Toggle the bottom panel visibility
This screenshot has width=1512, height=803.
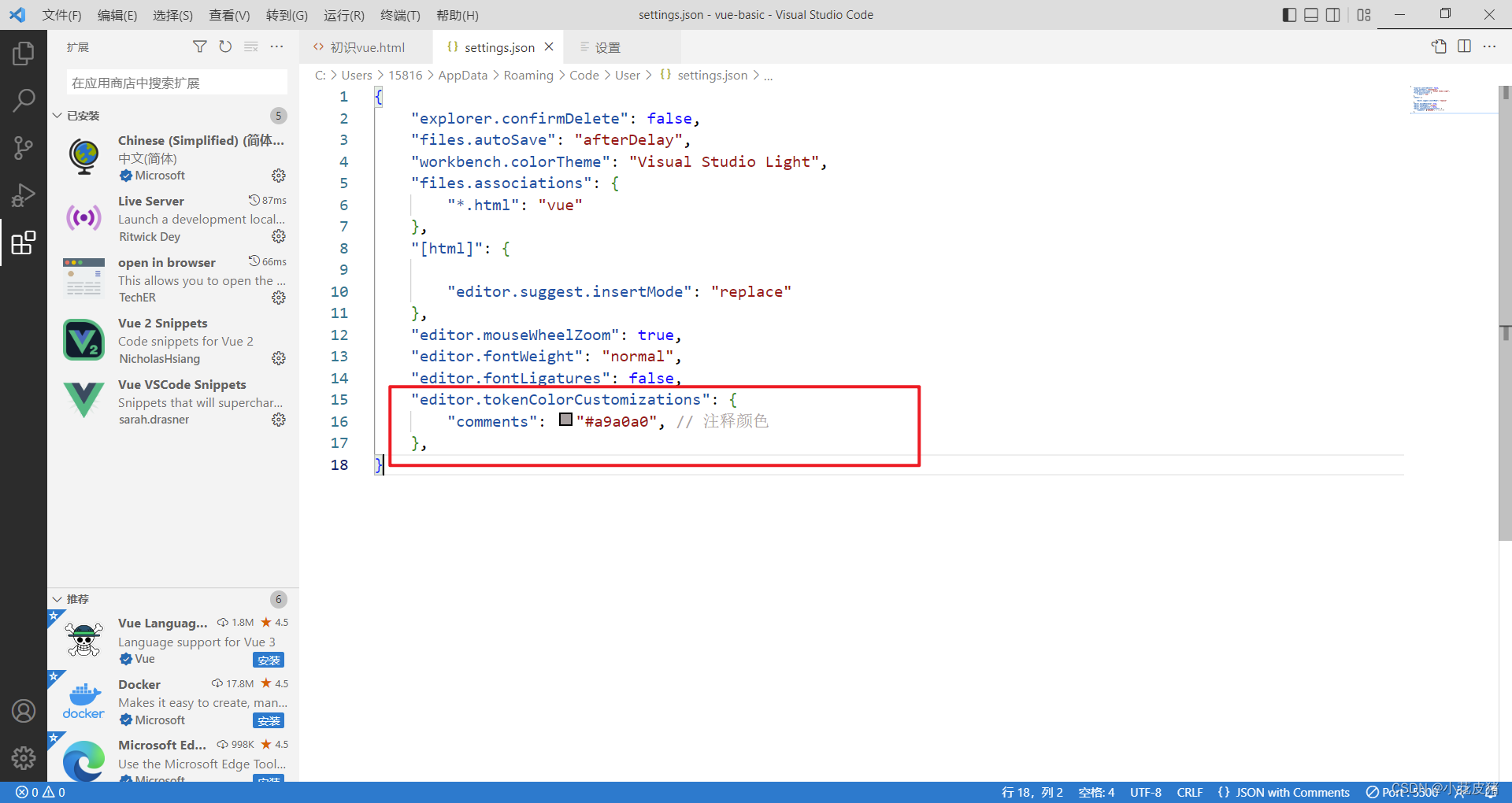point(1310,14)
